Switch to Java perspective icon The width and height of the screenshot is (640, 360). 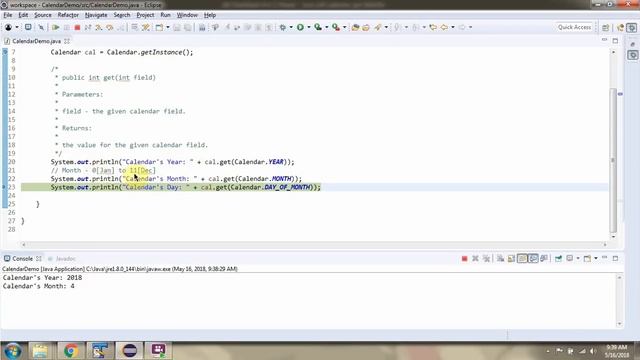click(621, 27)
